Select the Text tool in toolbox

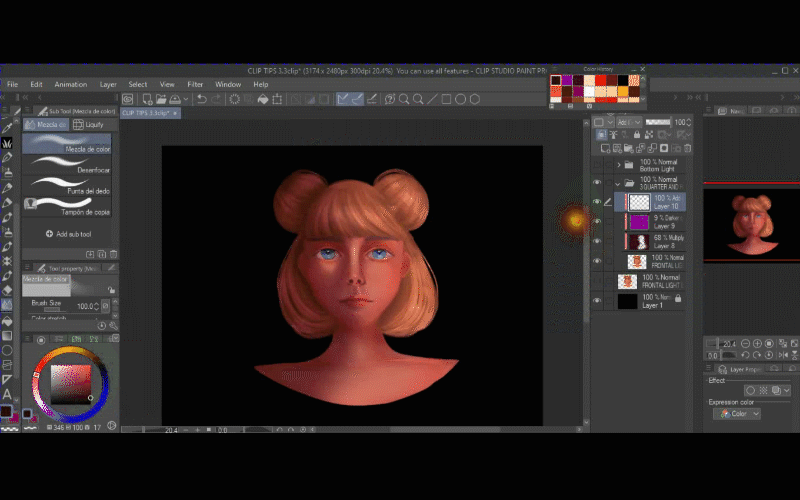7,394
